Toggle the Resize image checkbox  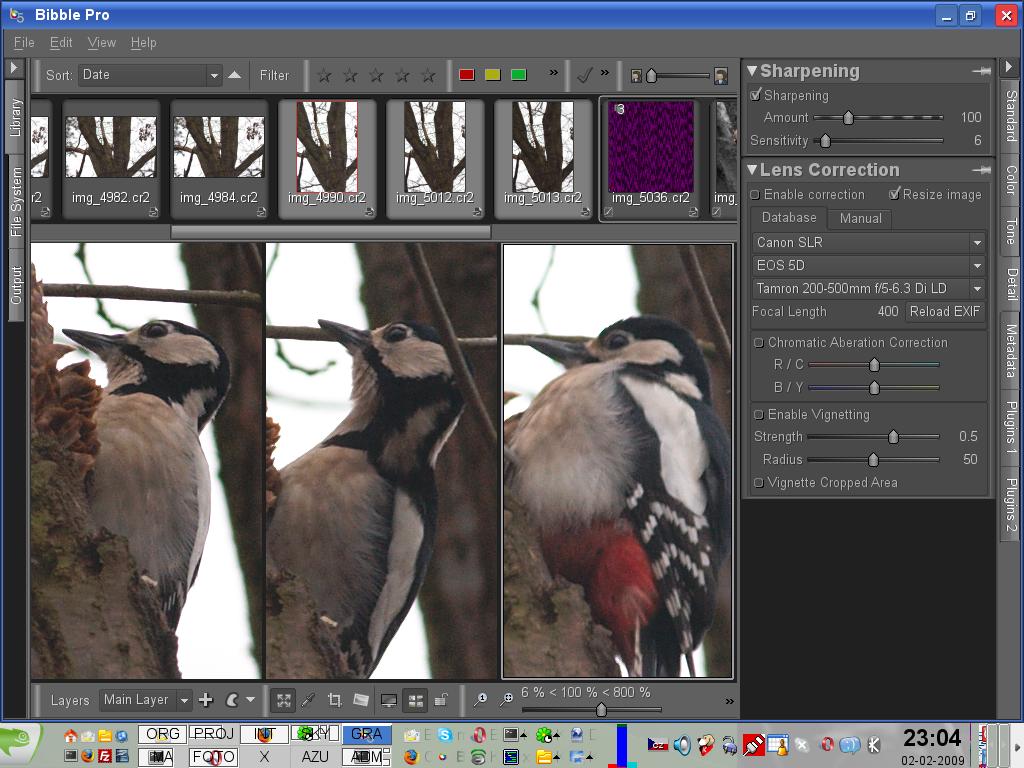pyautogui.click(x=895, y=194)
